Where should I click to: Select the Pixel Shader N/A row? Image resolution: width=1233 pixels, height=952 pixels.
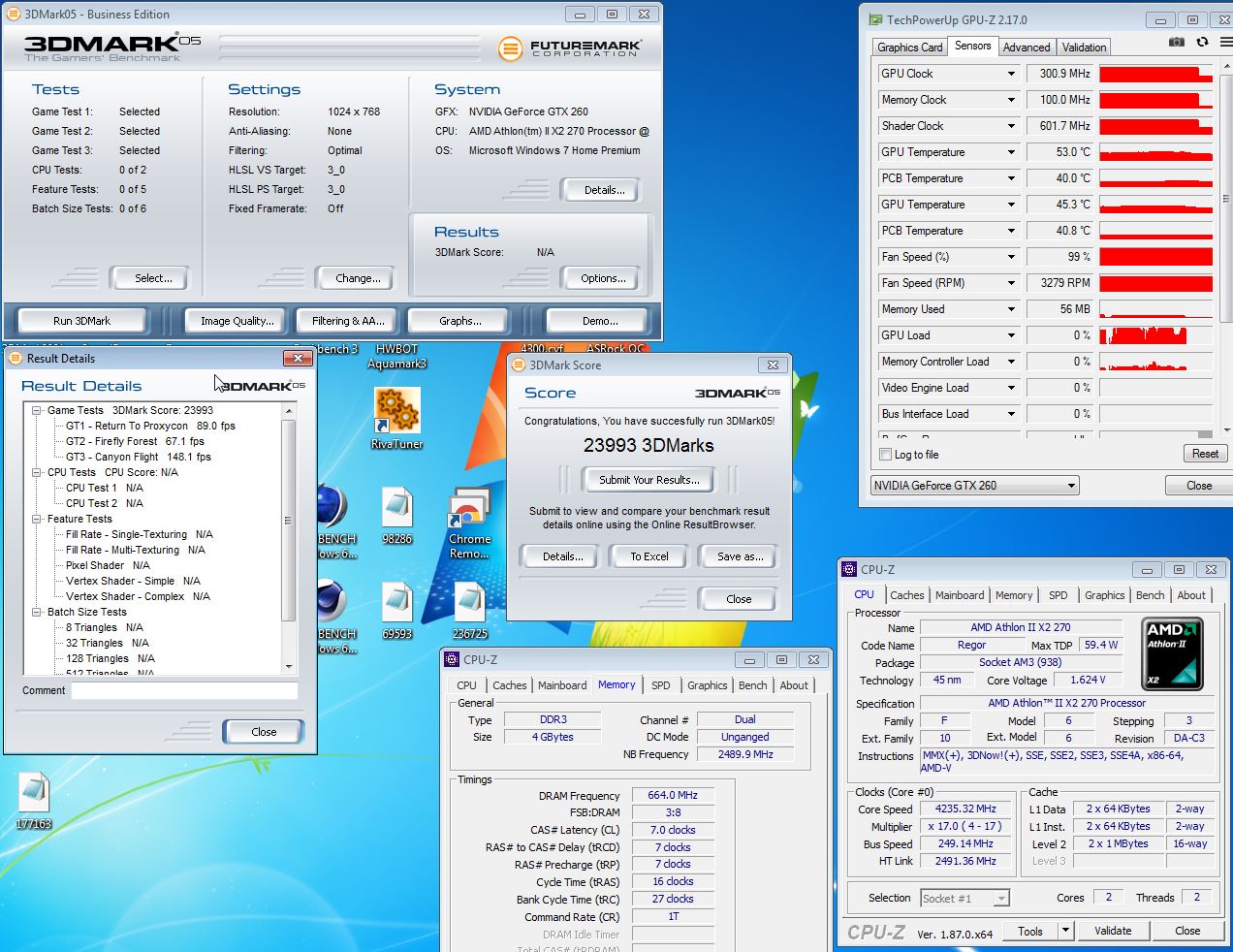coord(108,565)
